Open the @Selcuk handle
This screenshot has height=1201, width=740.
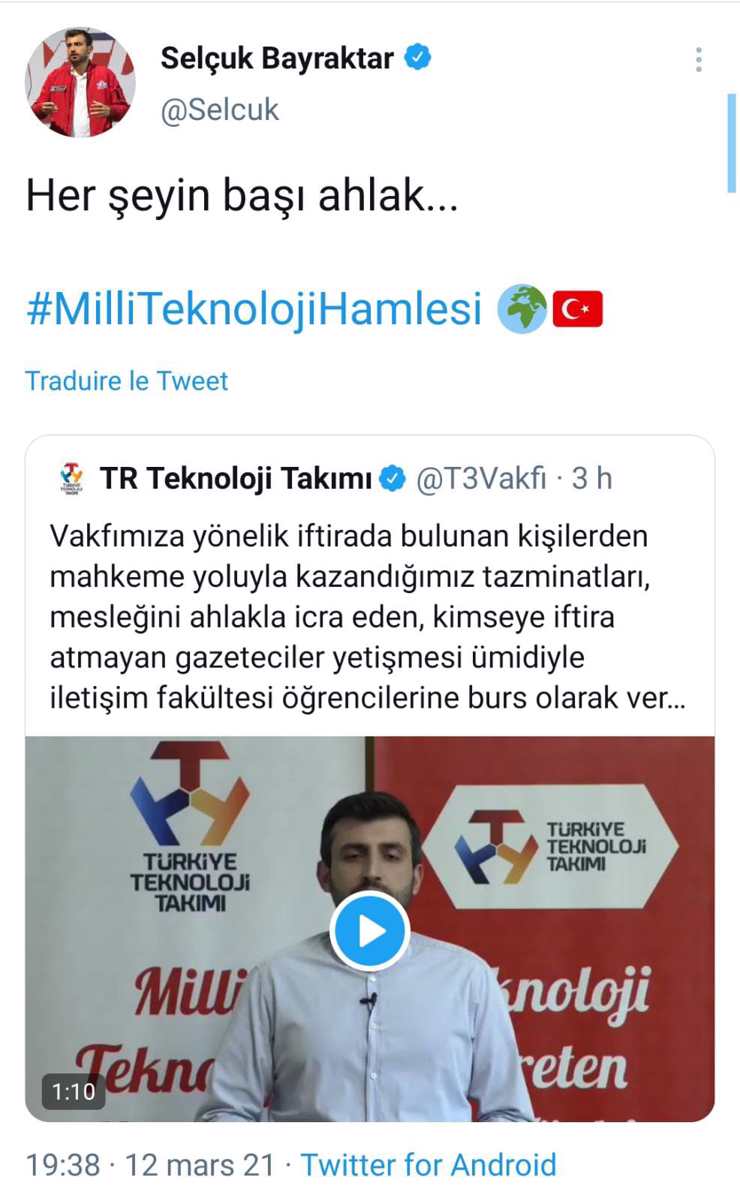click(x=219, y=108)
